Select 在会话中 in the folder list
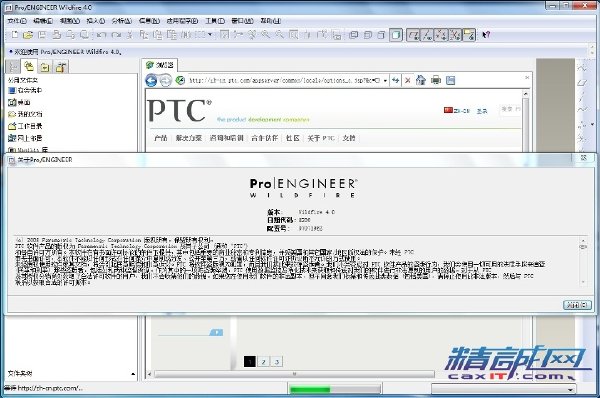Image resolution: width=600 pixels, height=398 pixels. pyautogui.click(x=25, y=90)
